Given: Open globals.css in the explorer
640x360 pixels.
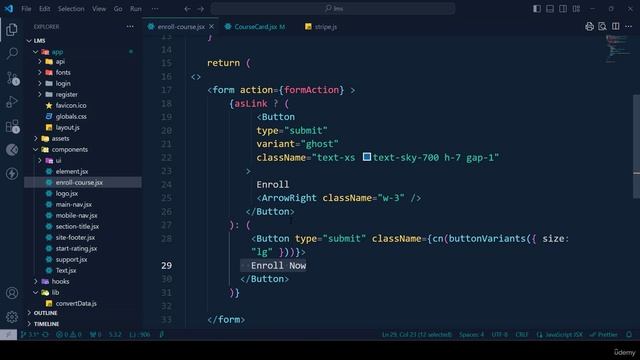Looking at the screenshot, I should click(71, 116).
